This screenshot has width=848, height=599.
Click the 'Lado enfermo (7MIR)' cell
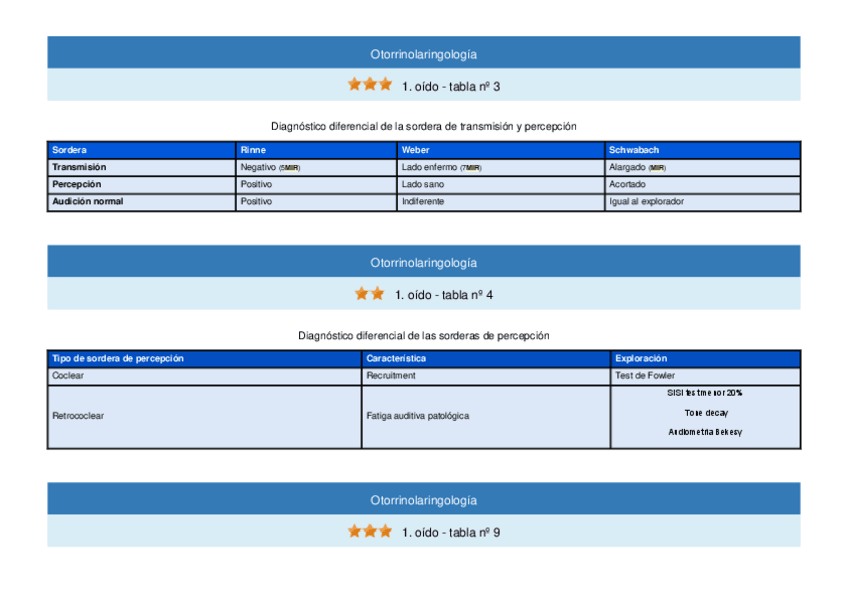click(441, 167)
